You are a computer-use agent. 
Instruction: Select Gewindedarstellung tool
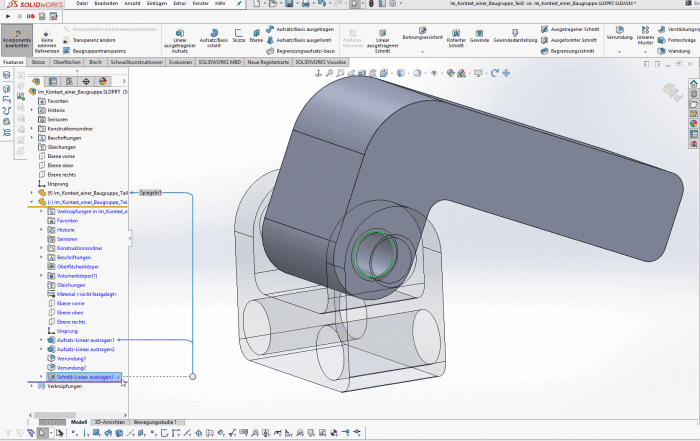point(515,36)
